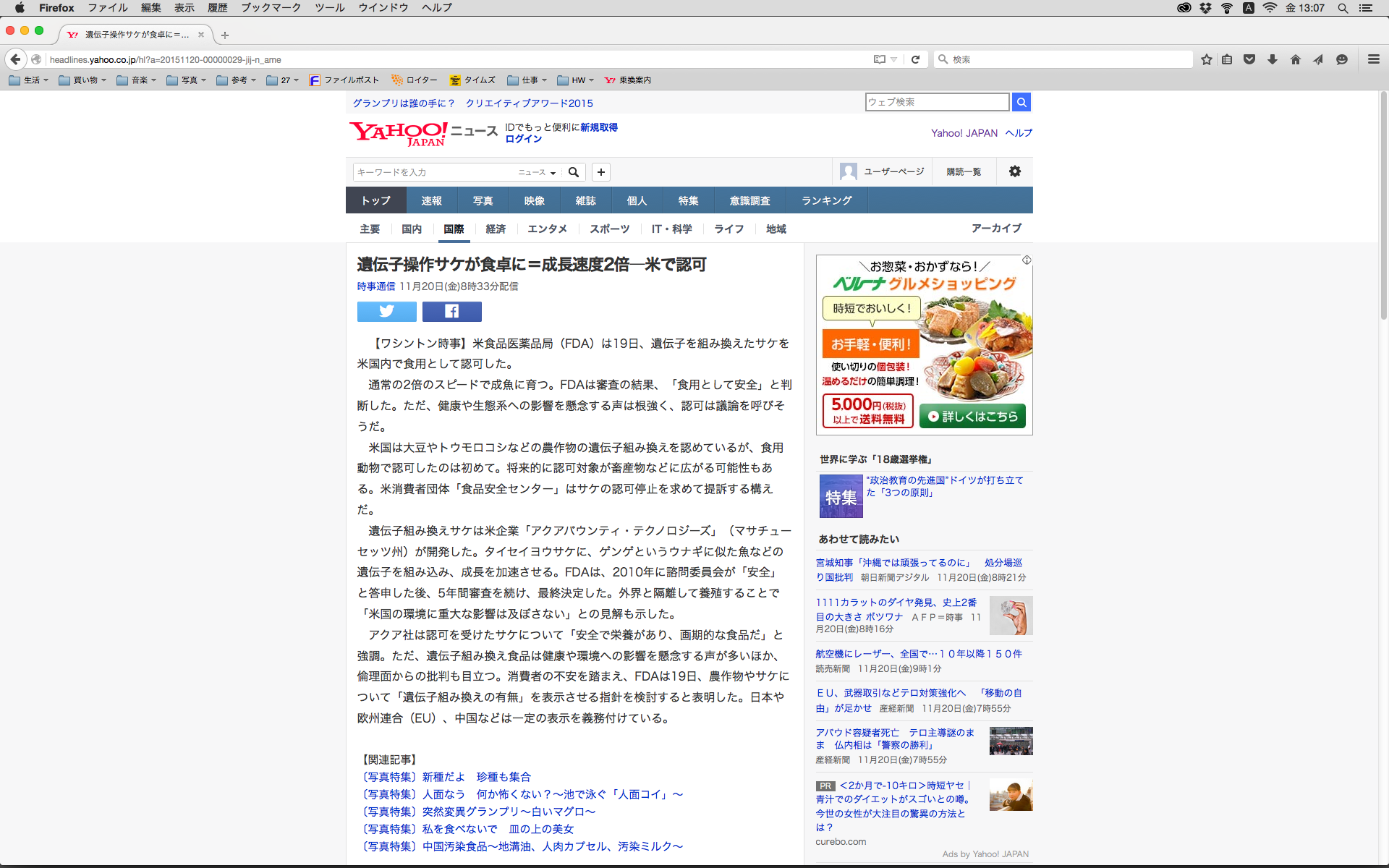Viewport: 1389px width, 868px height.
Task: Open Firefox downloads arrow icon
Action: coord(1273,59)
